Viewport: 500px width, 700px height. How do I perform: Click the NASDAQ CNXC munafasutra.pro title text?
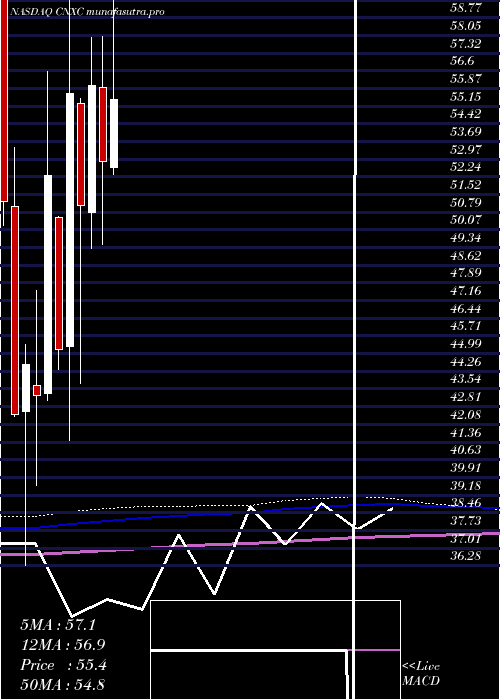(x=87, y=12)
